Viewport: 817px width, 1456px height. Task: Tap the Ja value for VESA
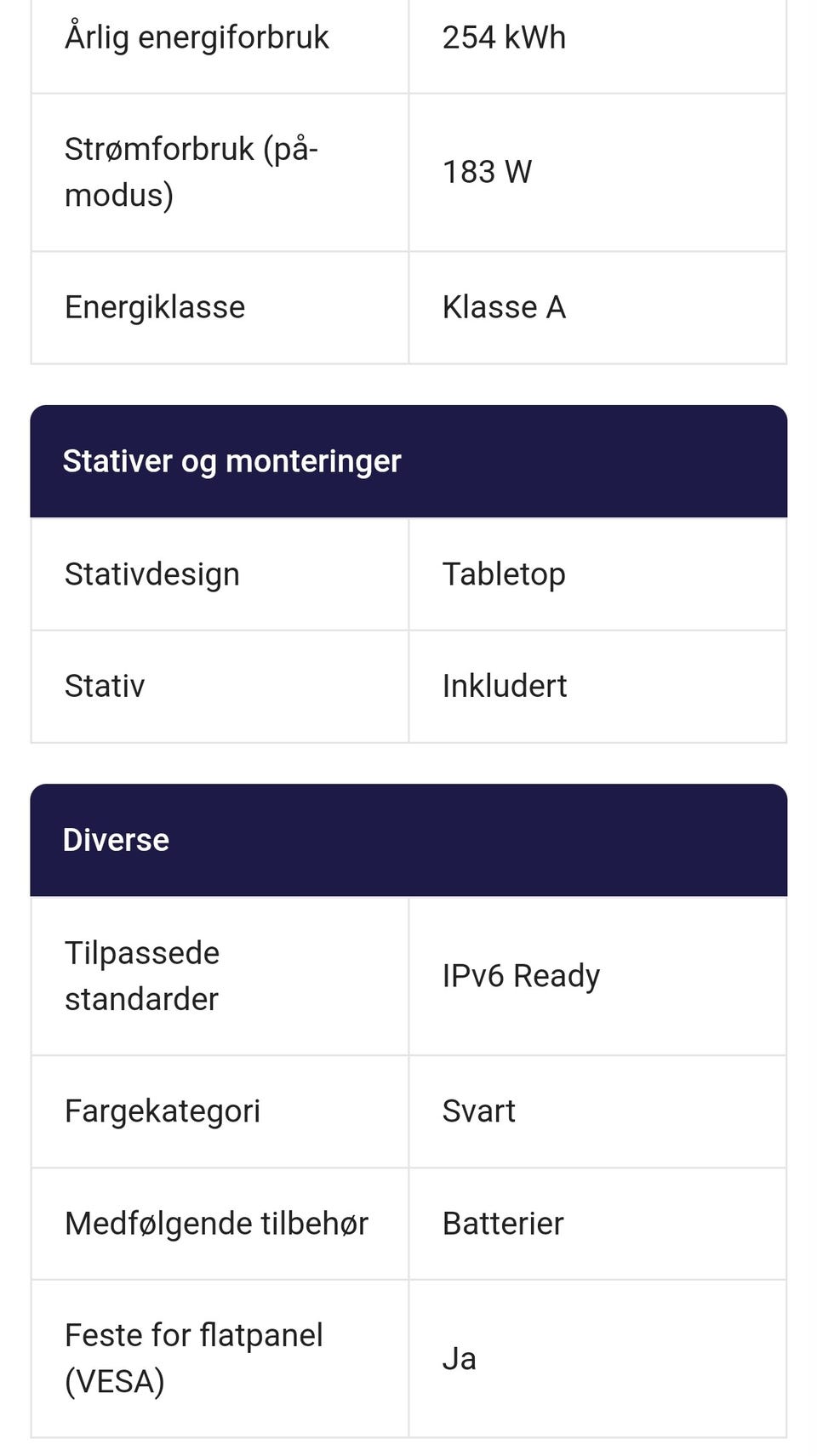459,1359
